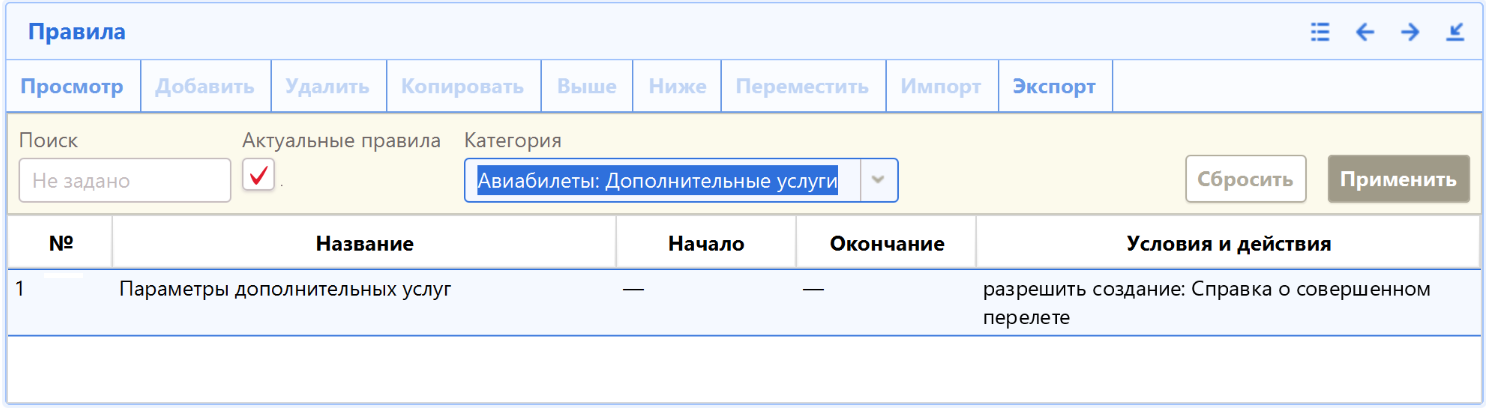Click Копировать in the toolbar
The image size is (1486, 408).
tap(462, 87)
